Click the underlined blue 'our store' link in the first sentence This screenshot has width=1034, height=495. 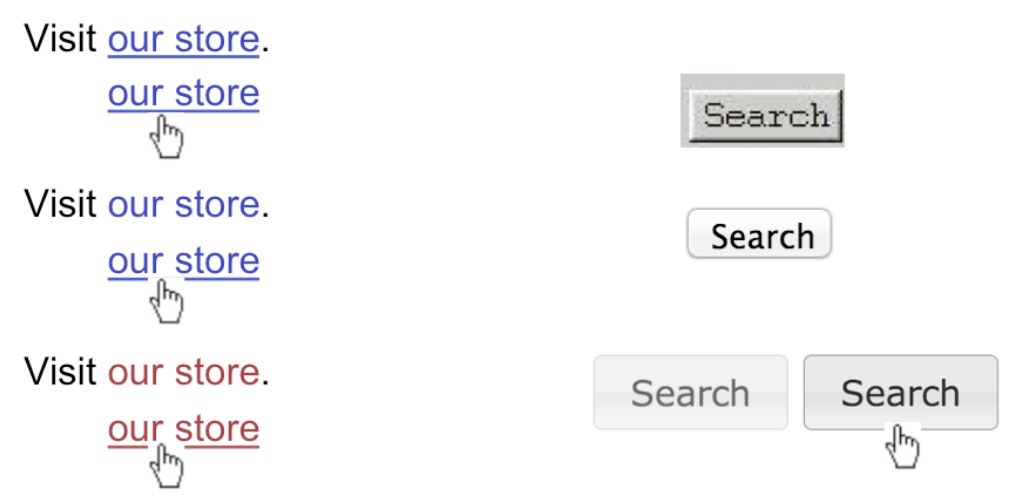[183, 39]
